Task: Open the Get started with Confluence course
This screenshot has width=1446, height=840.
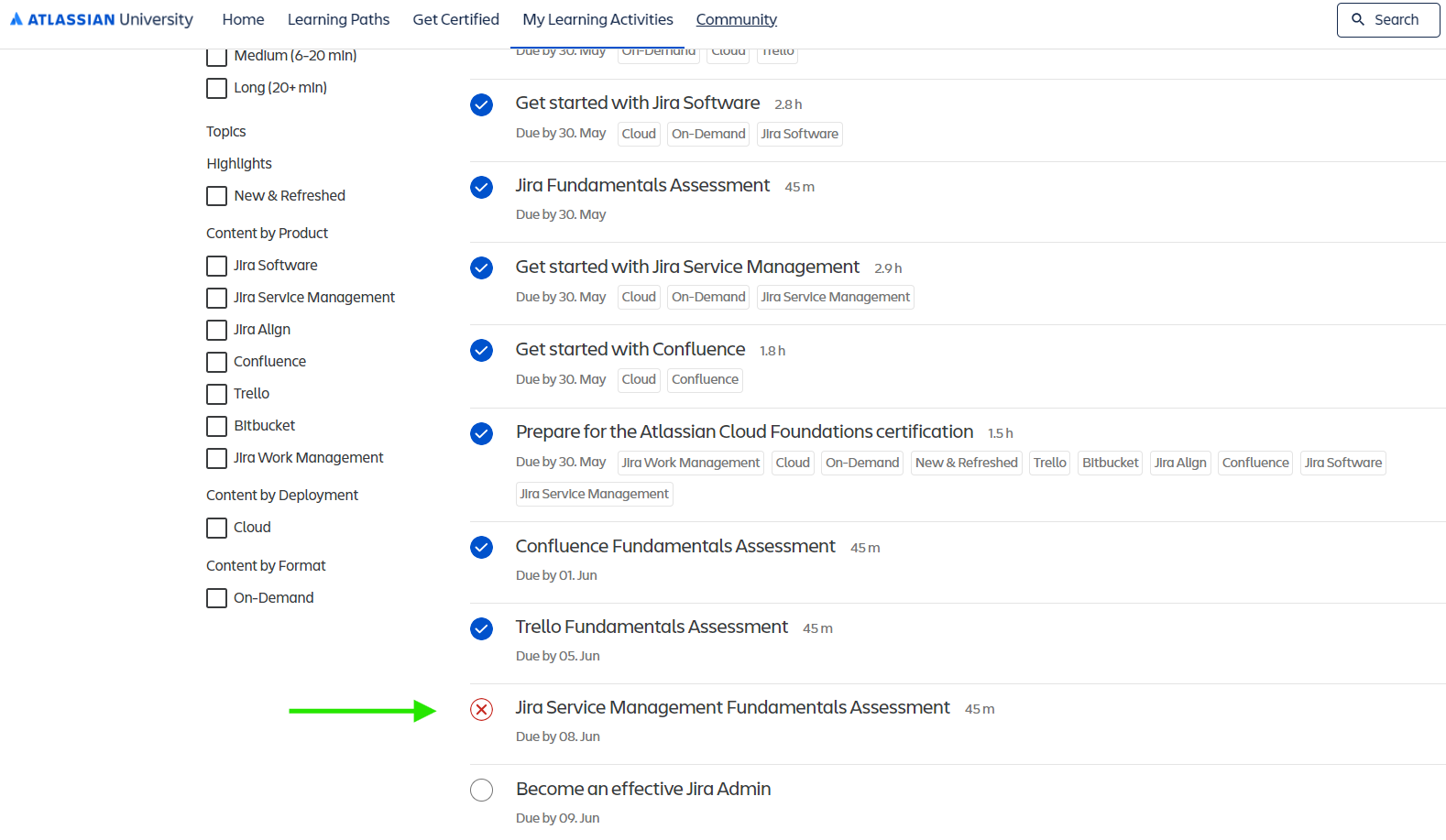Action: [x=630, y=350]
